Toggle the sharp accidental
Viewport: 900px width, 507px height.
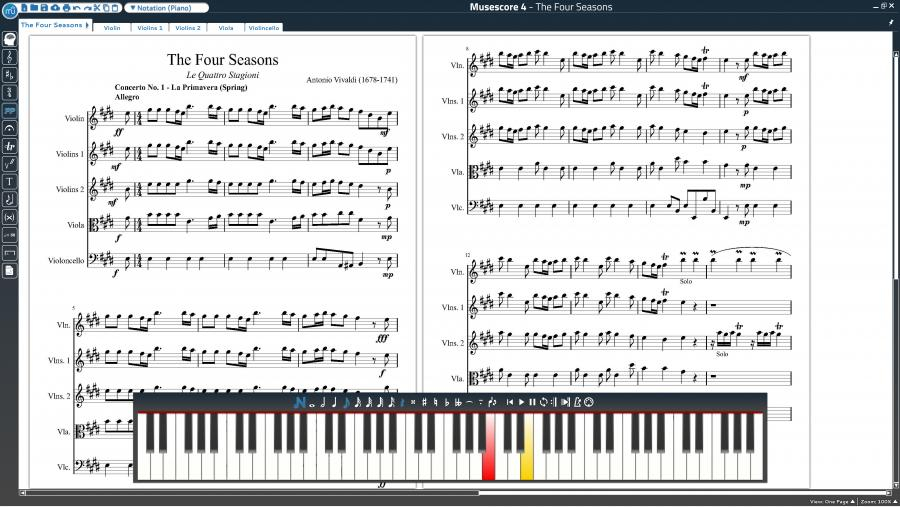pos(424,402)
